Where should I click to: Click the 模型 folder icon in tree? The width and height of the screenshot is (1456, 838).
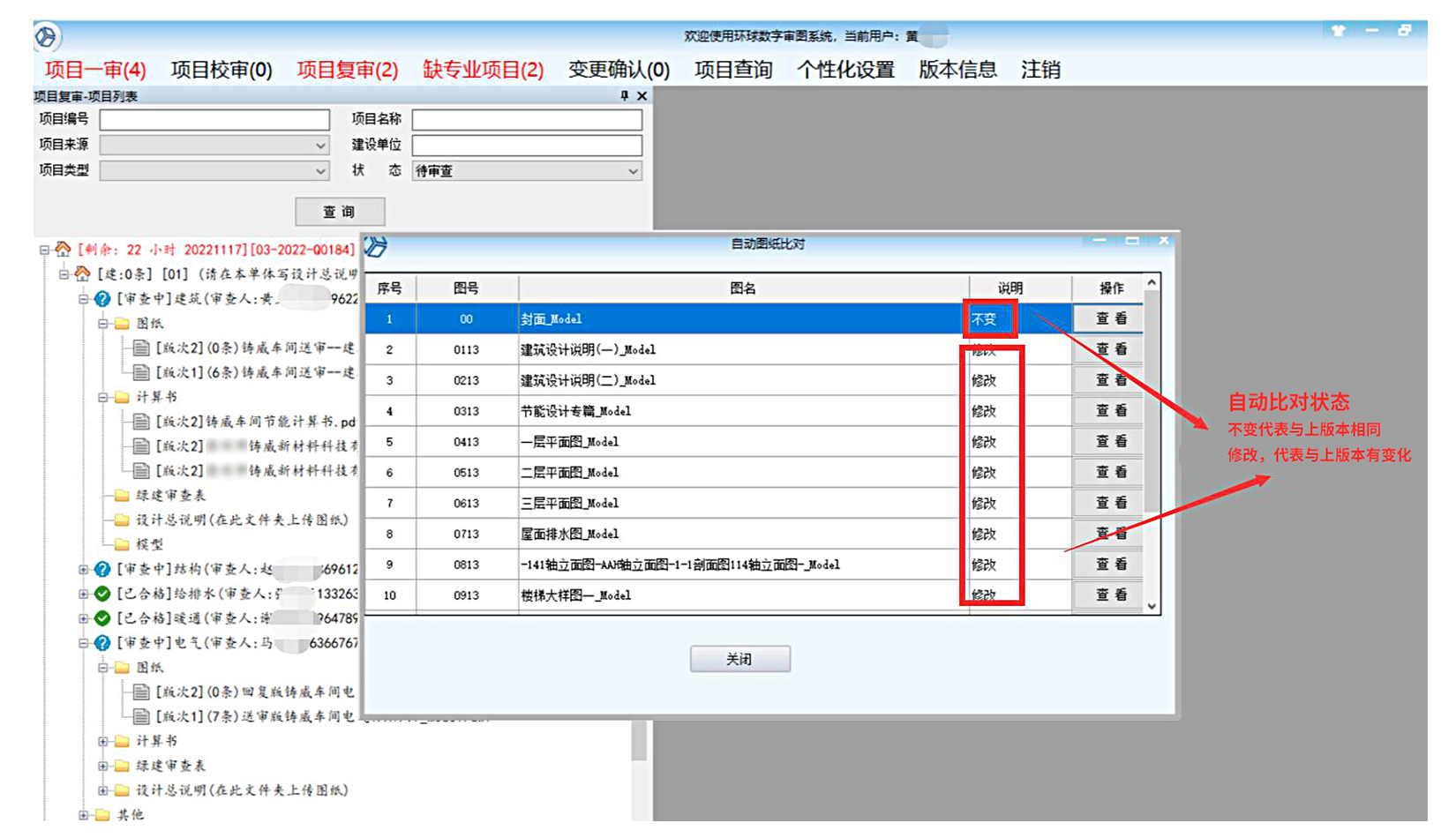(122, 544)
